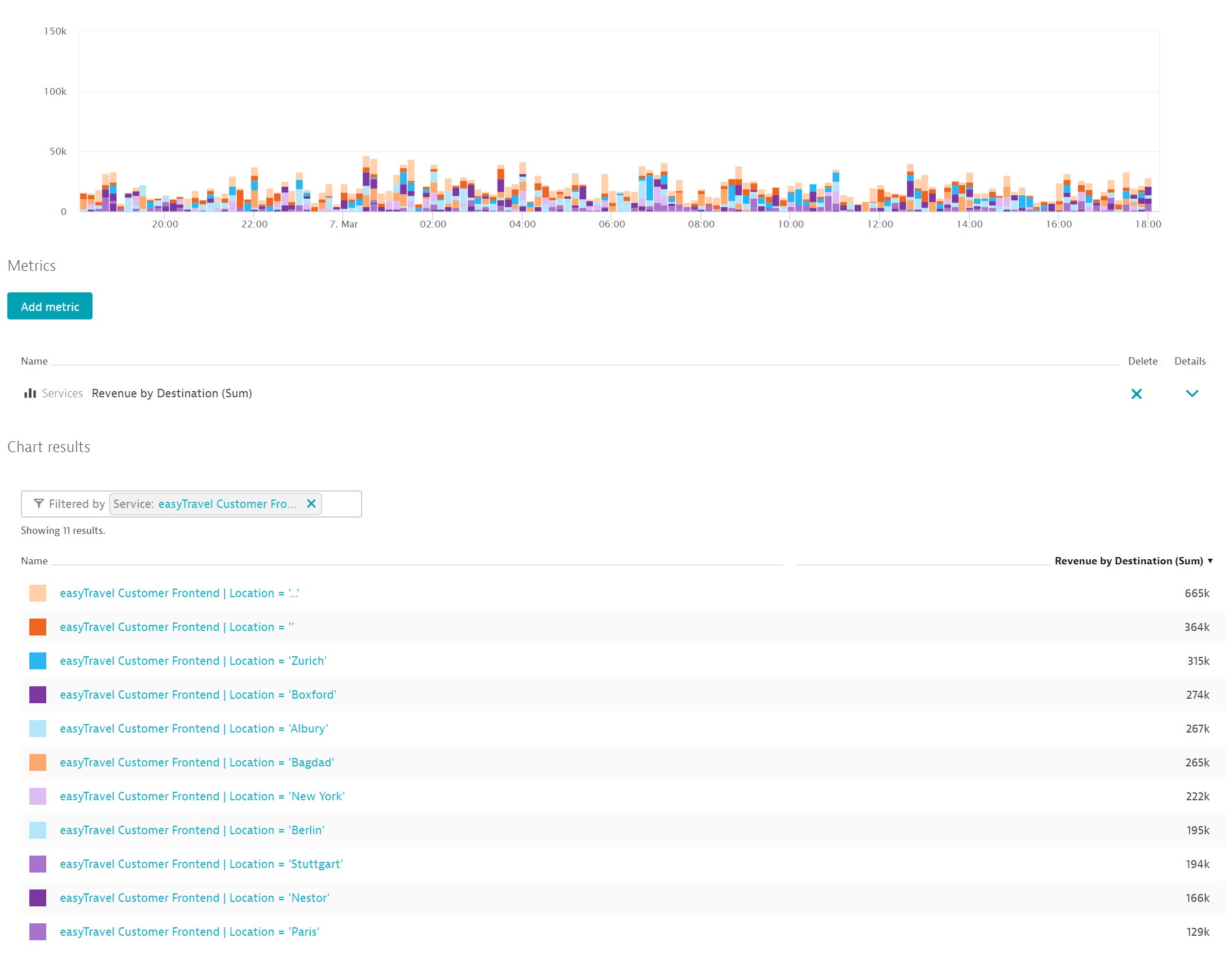The image size is (1232, 960).
Task: Open the Location = 'Nestor' result
Action: 195,898
